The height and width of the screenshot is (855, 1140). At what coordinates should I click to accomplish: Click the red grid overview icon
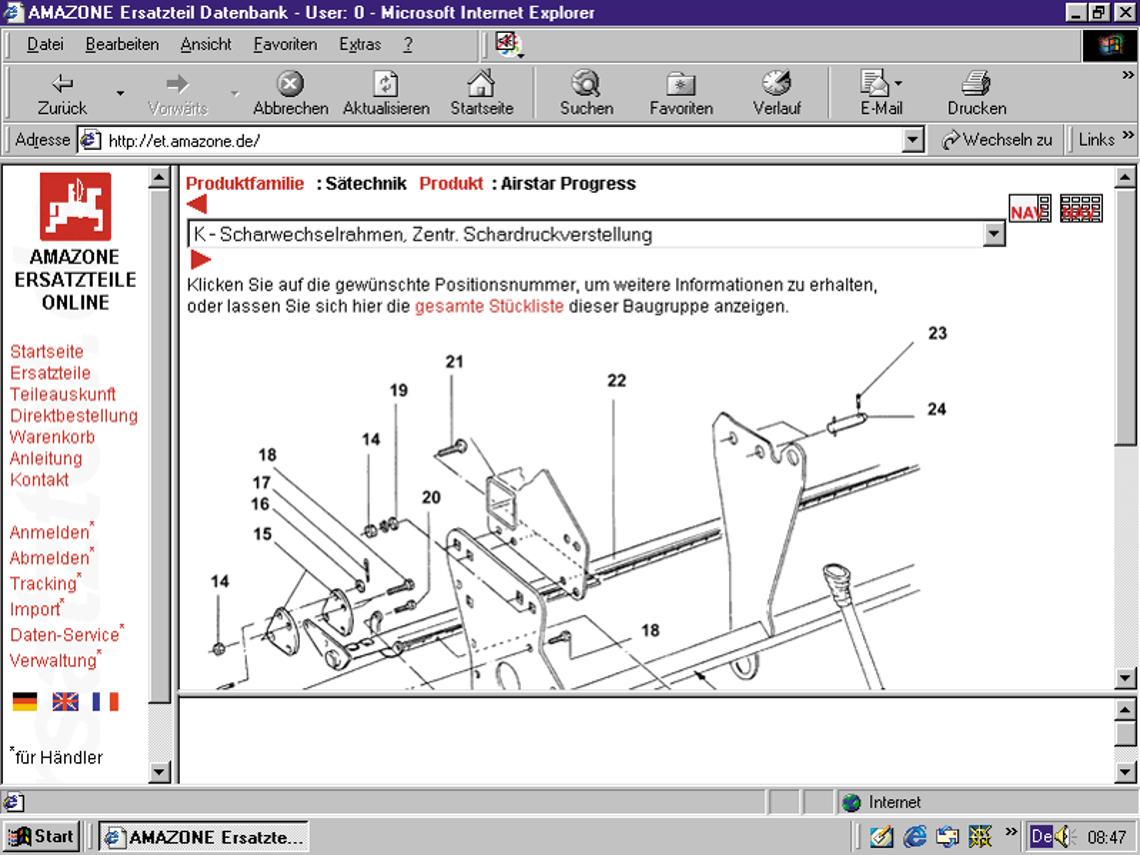click(1081, 209)
